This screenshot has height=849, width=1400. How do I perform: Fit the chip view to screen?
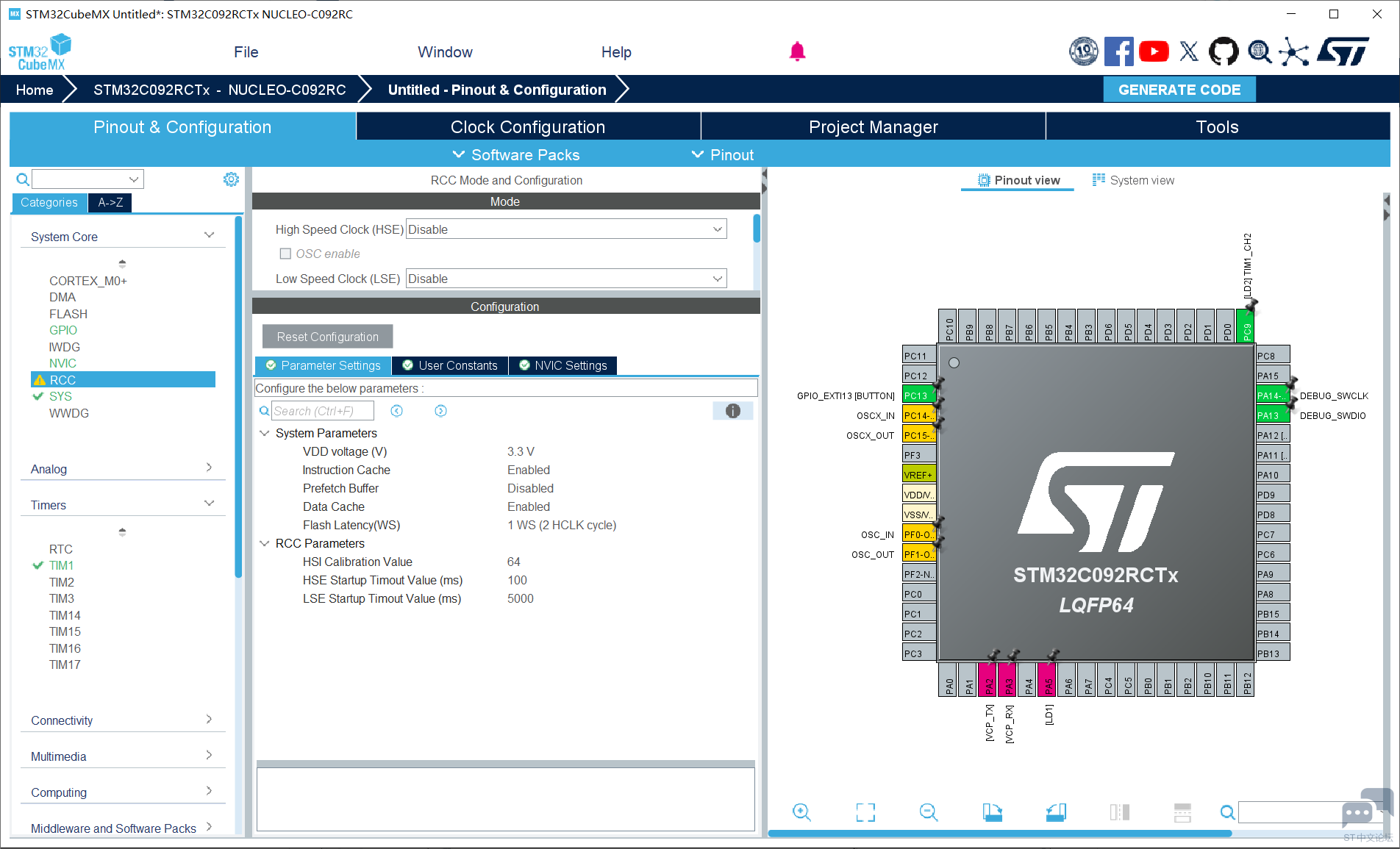pos(865,812)
